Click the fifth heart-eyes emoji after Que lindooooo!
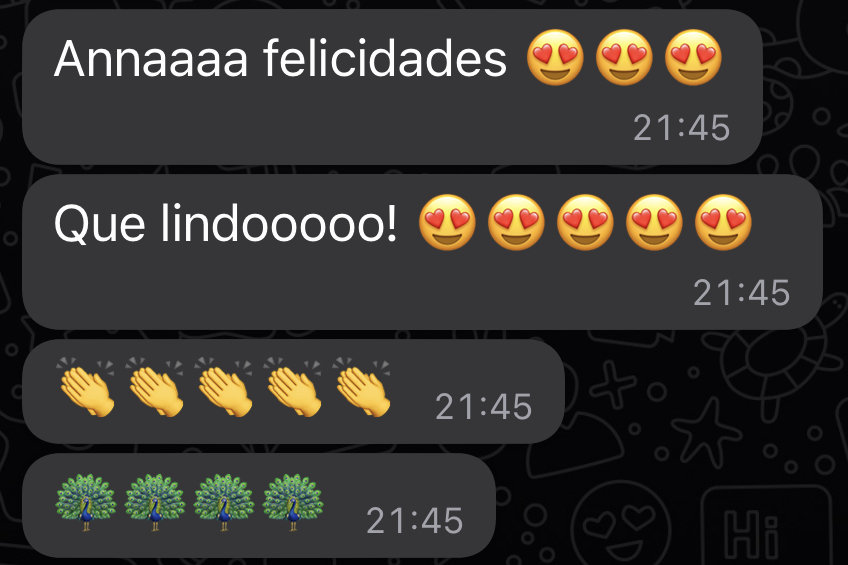848x565 pixels. coord(723,222)
